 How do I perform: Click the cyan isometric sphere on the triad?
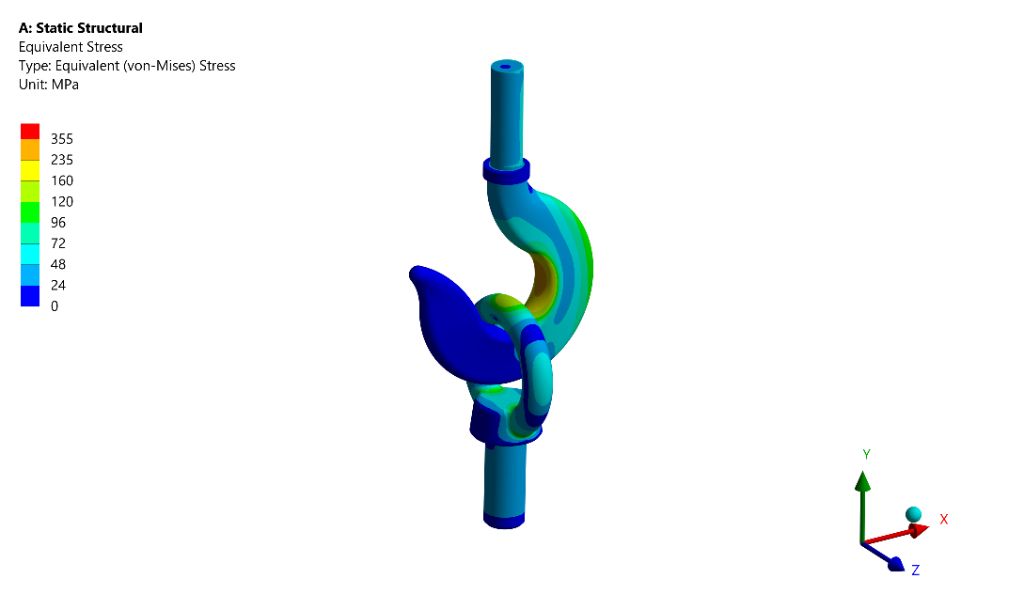click(914, 514)
